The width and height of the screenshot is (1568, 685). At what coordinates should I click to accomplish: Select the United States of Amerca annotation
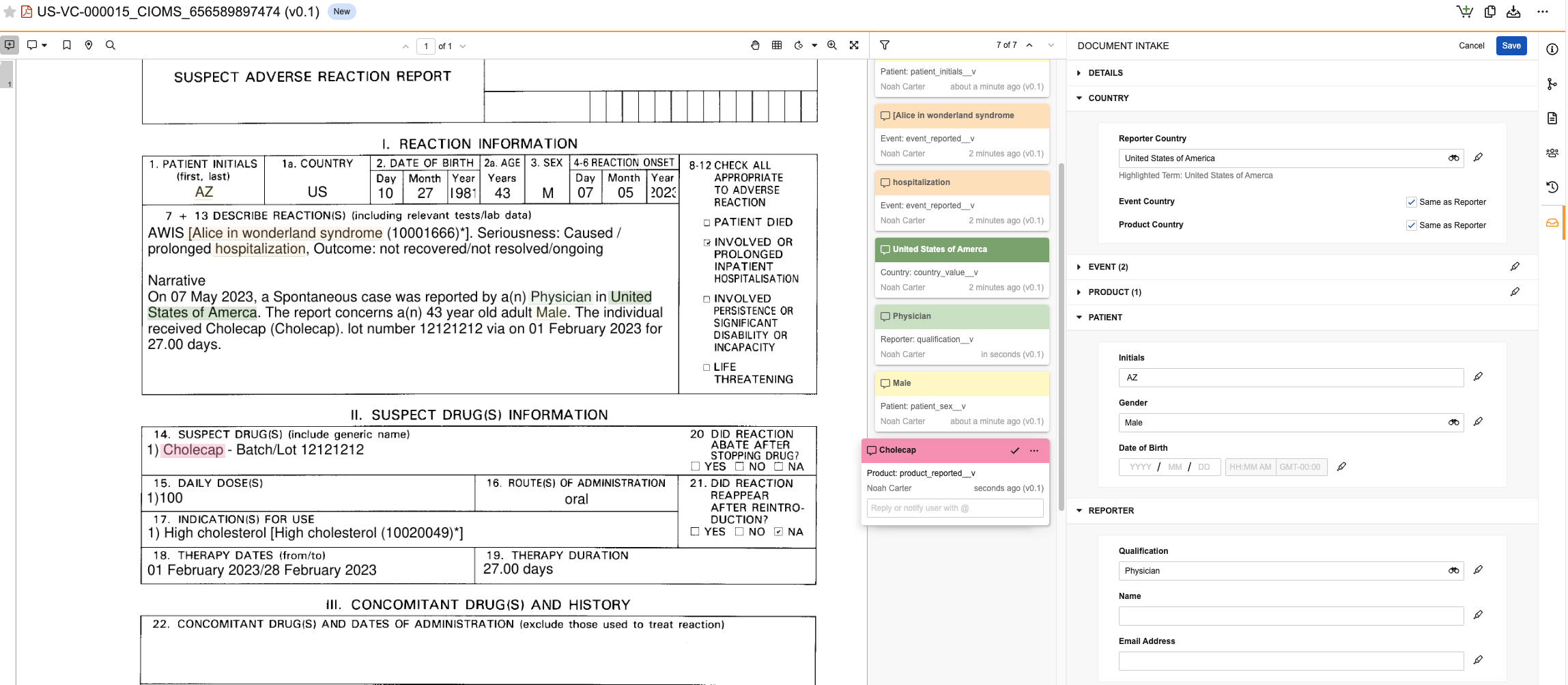(962, 268)
